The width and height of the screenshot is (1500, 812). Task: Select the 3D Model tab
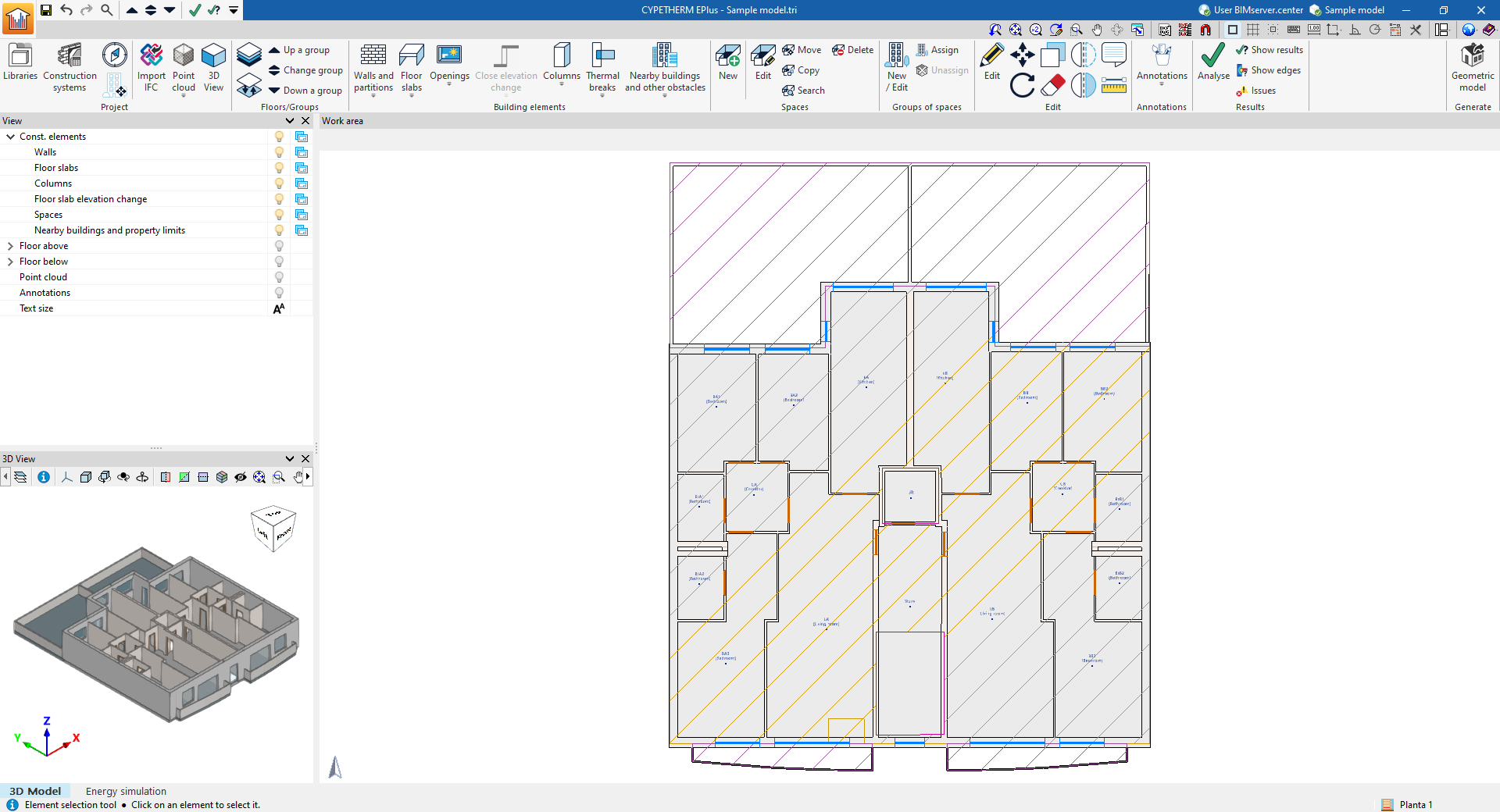tap(35, 791)
